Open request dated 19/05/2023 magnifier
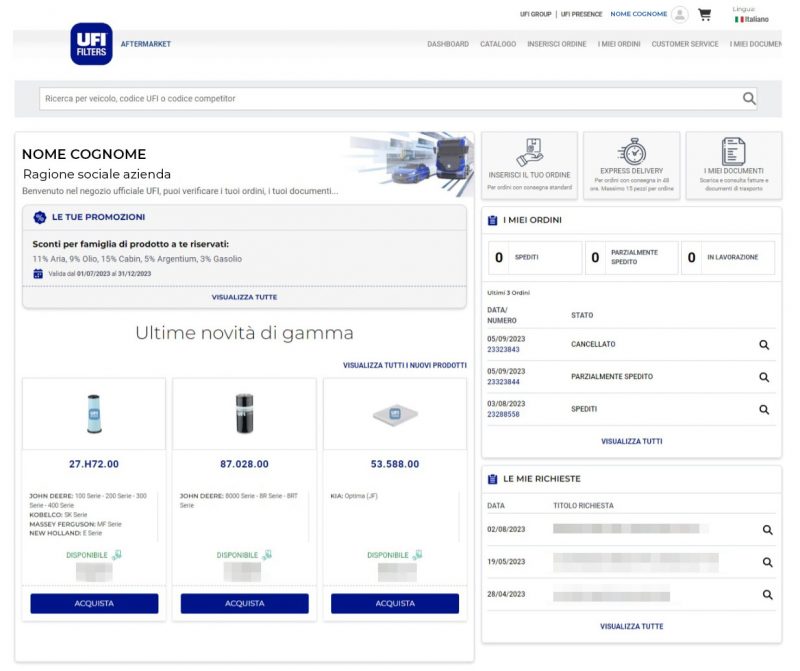The height and width of the screenshot is (671, 800). pyautogui.click(x=767, y=562)
